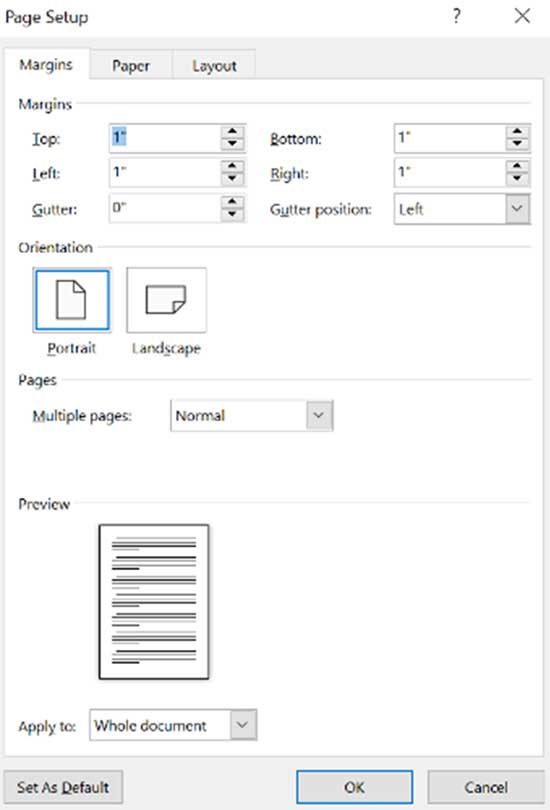
Task: Increase the Top margin with up arrow
Action: coord(232,131)
